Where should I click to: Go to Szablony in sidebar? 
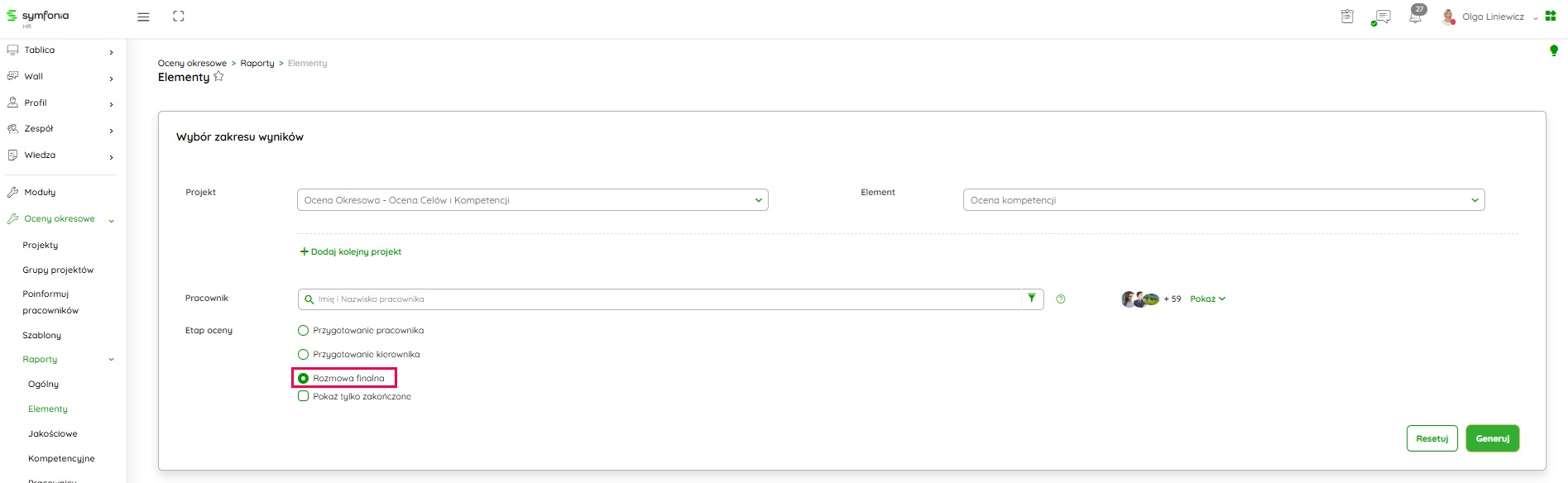[x=41, y=336]
